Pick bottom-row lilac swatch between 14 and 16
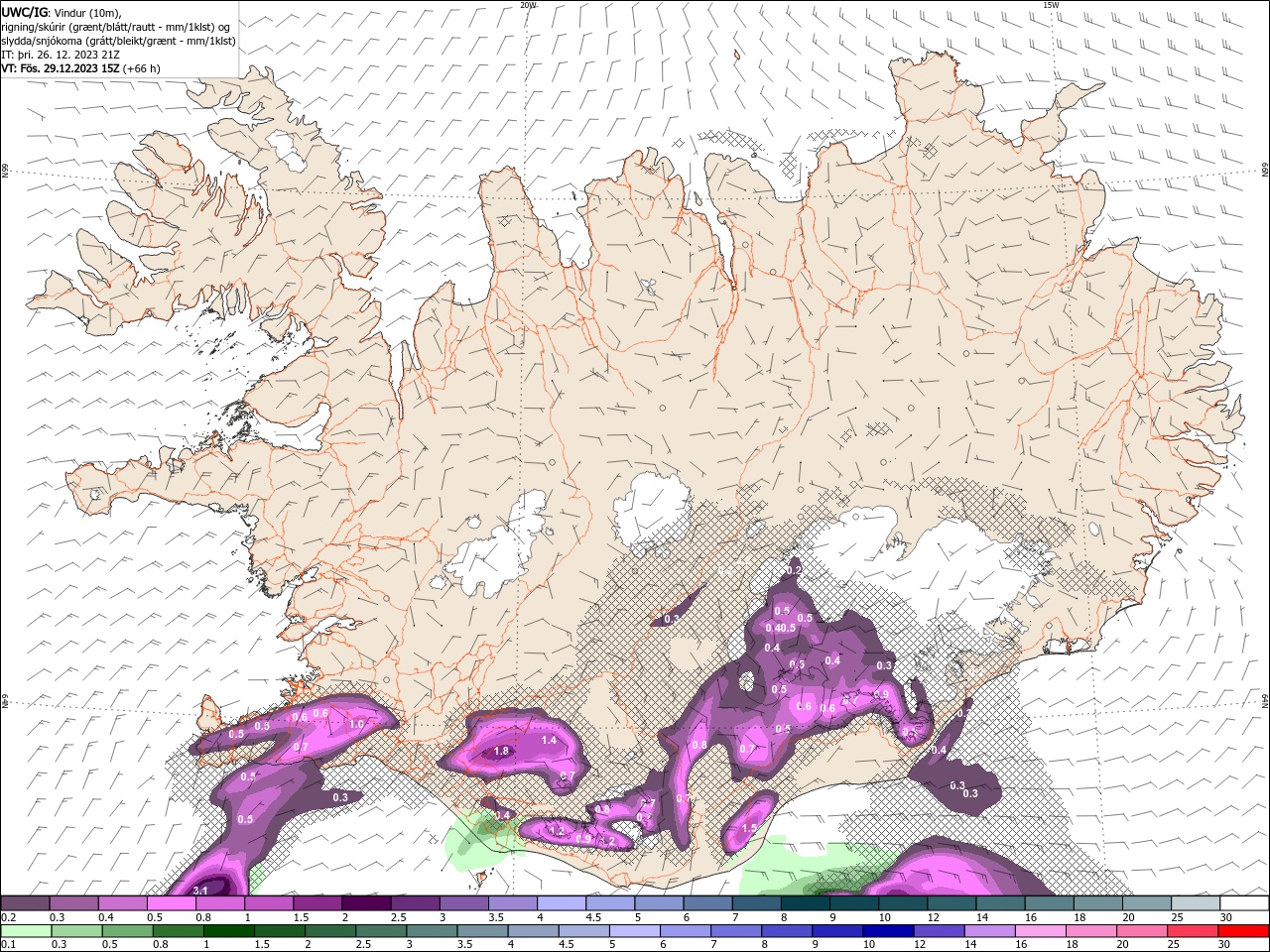This screenshot has width=1270, height=952. tap(989, 931)
